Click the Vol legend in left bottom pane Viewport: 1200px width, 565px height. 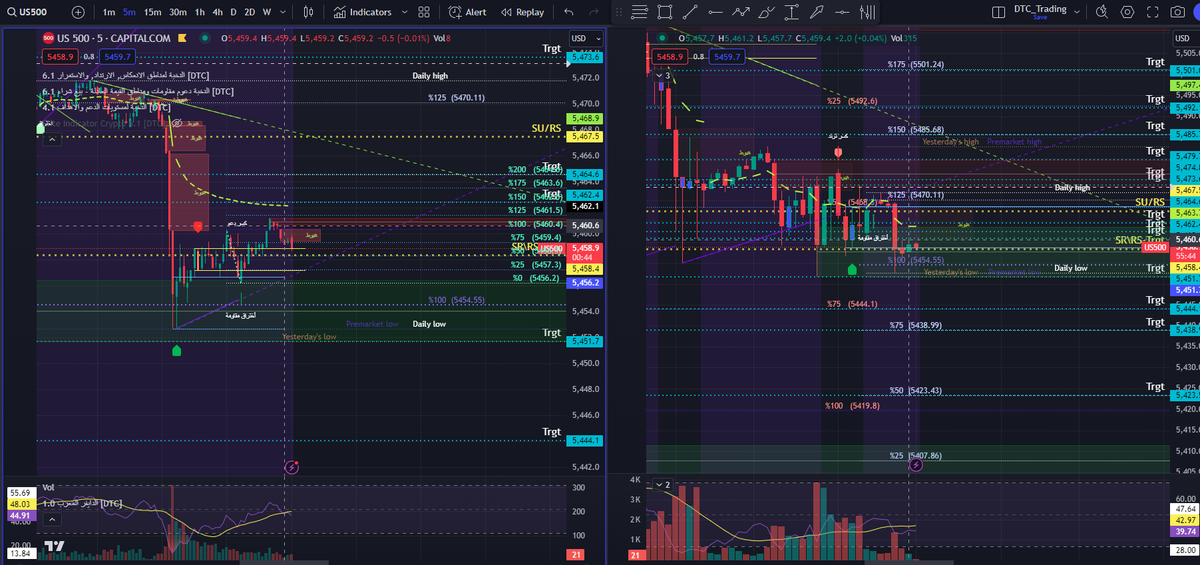click(48, 486)
